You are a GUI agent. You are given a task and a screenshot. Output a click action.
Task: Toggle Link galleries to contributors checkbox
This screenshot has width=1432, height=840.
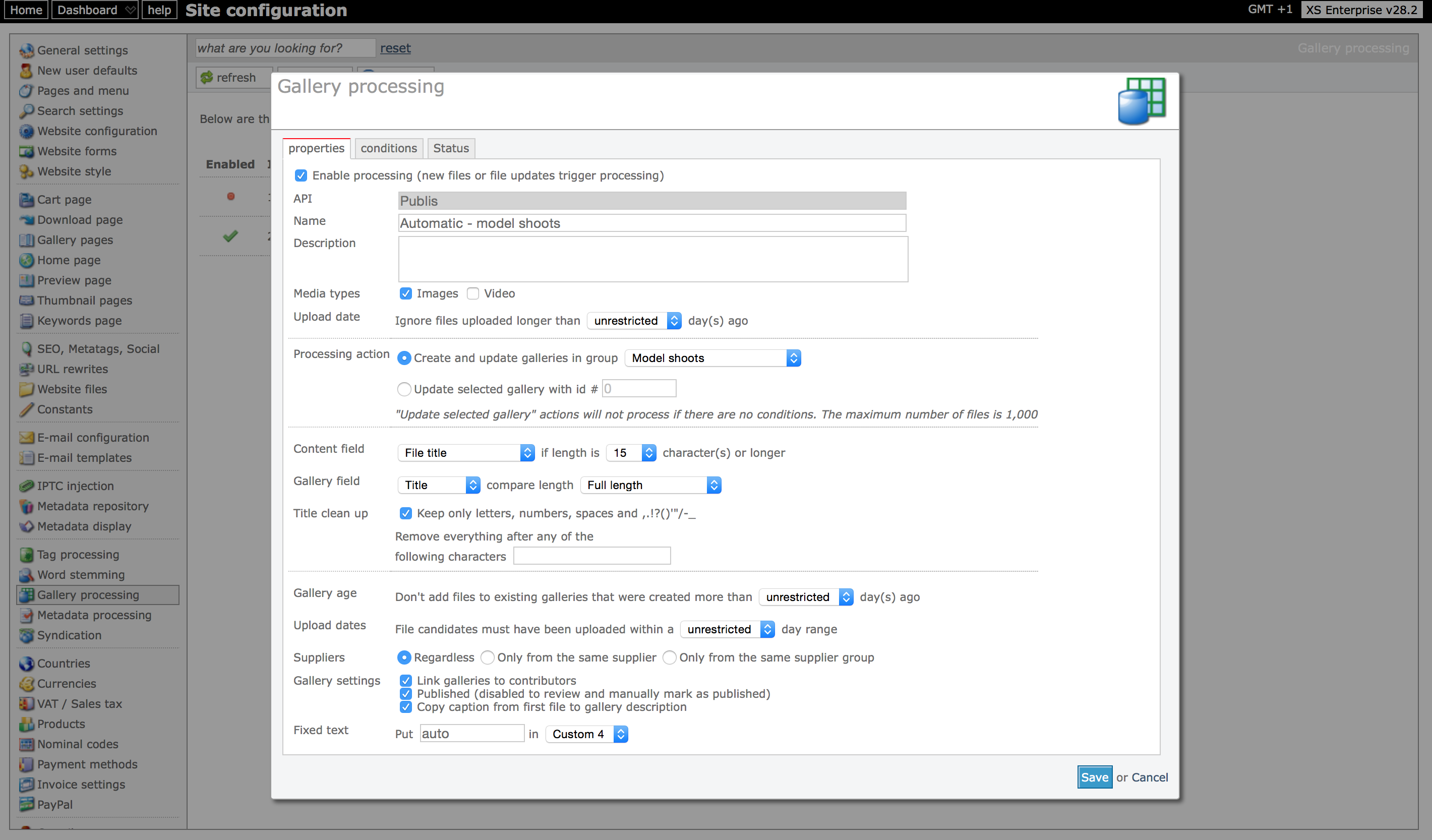(x=406, y=681)
